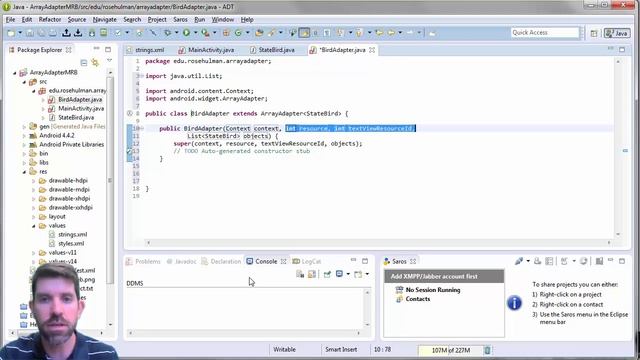Click the heap memory status bar

pos(451,350)
